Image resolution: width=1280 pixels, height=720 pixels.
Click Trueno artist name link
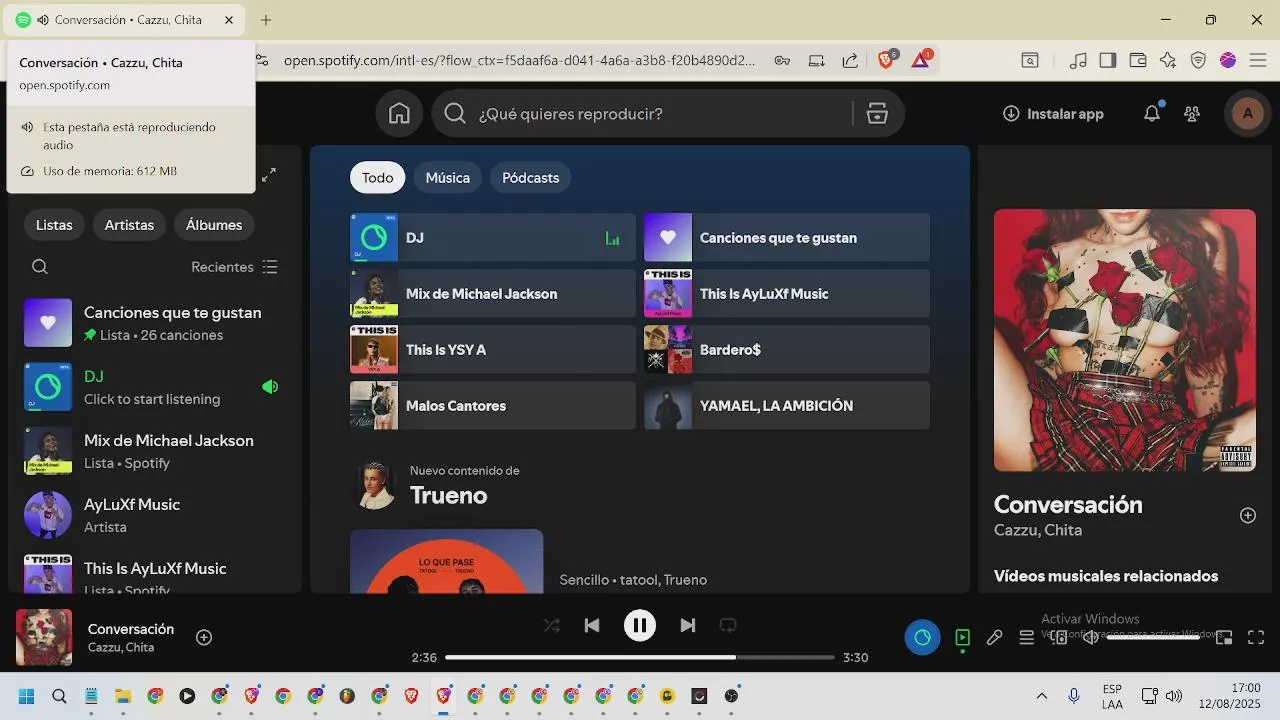(x=448, y=496)
